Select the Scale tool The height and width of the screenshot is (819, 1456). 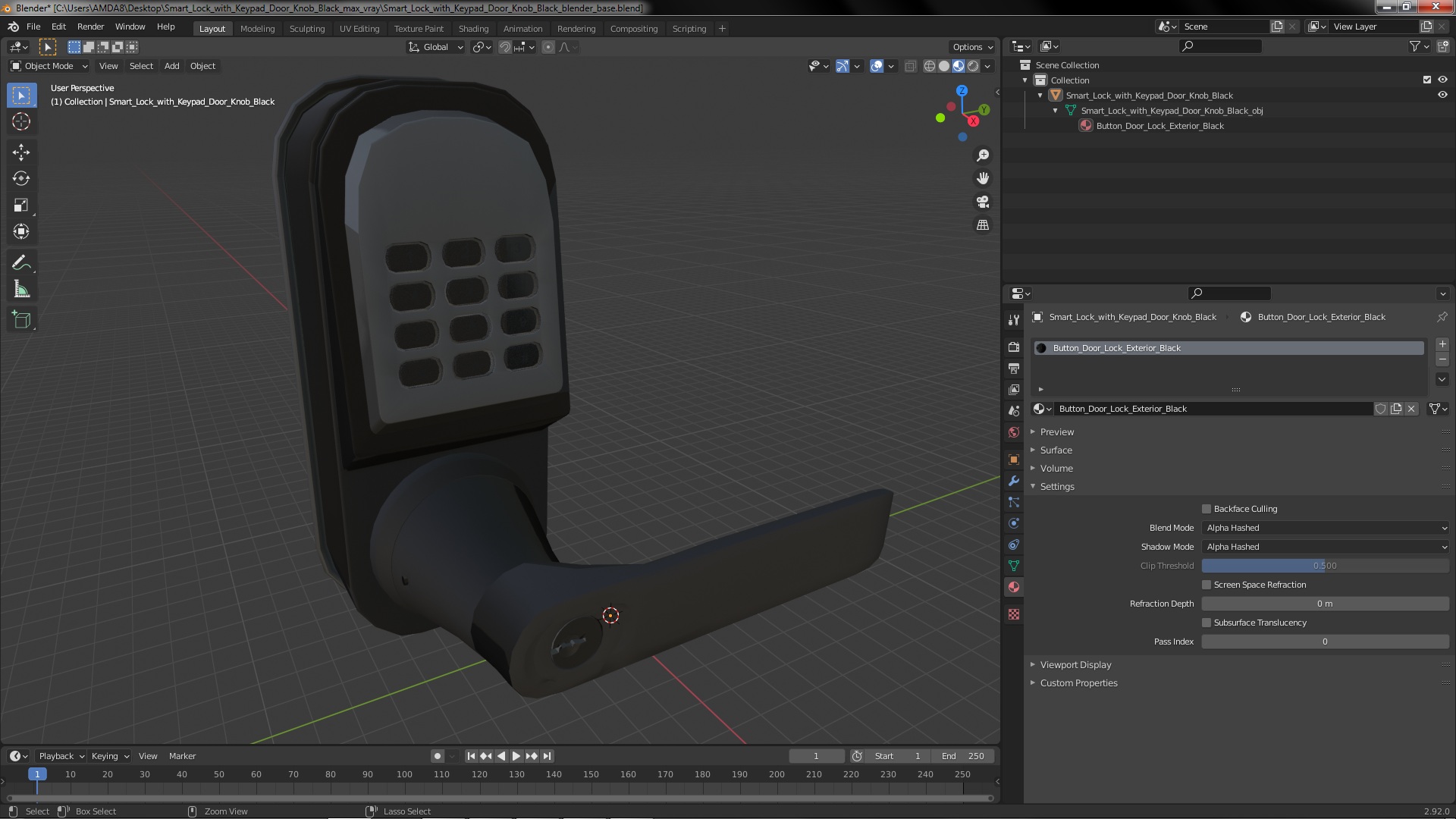click(21, 206)
